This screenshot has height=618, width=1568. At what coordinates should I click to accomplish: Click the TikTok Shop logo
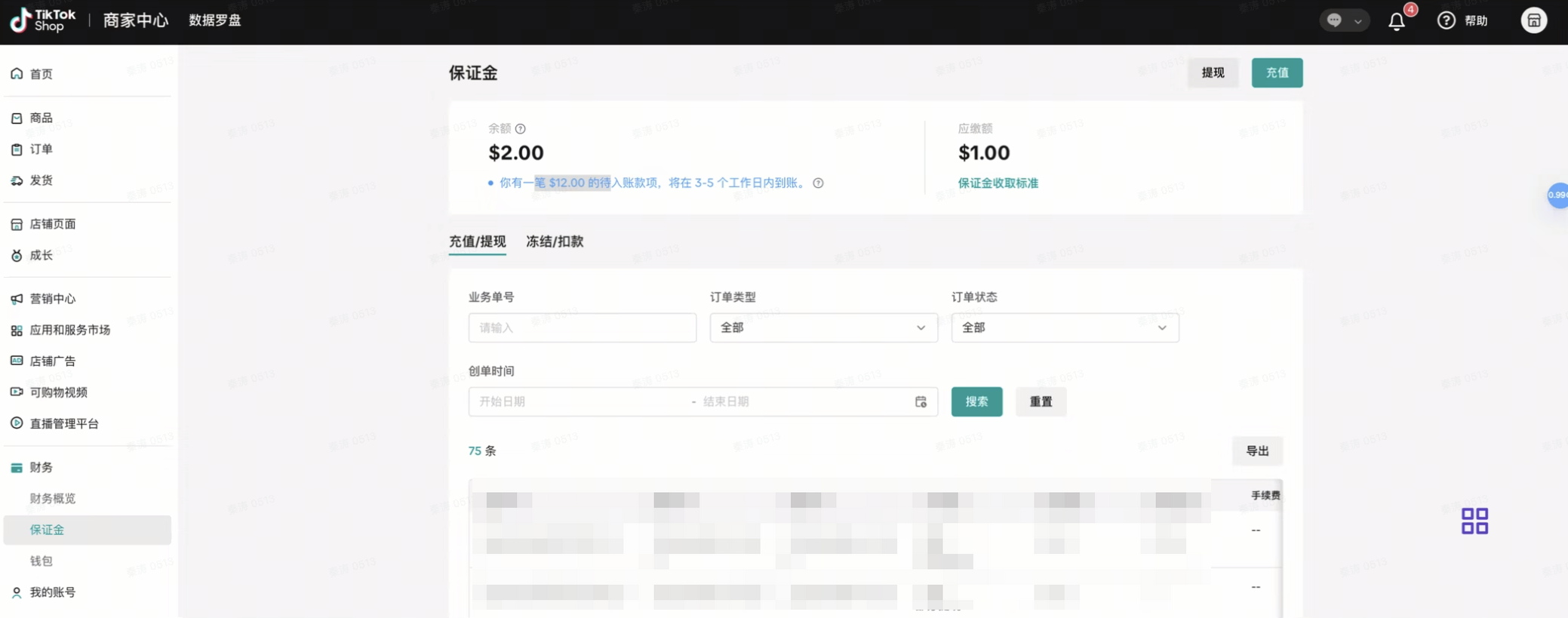(x=43, y=20)
